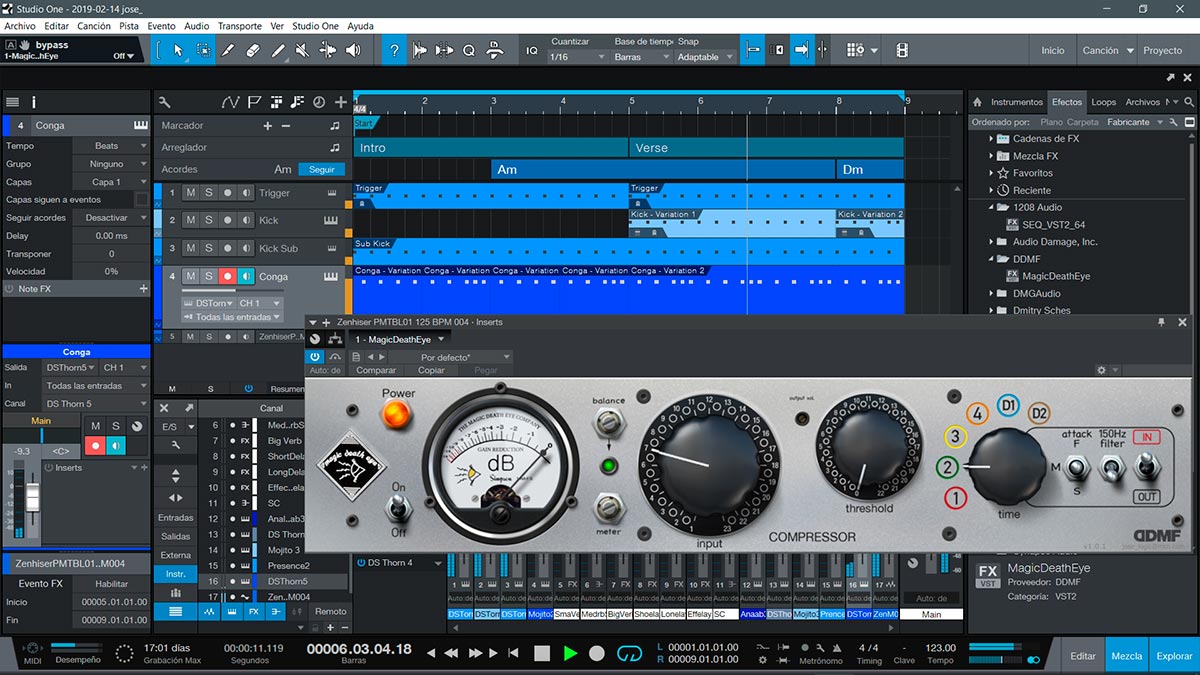Open the Ayuda menu
The image size is (1200, 675).
pyautogui.click(x=360, y=26)
